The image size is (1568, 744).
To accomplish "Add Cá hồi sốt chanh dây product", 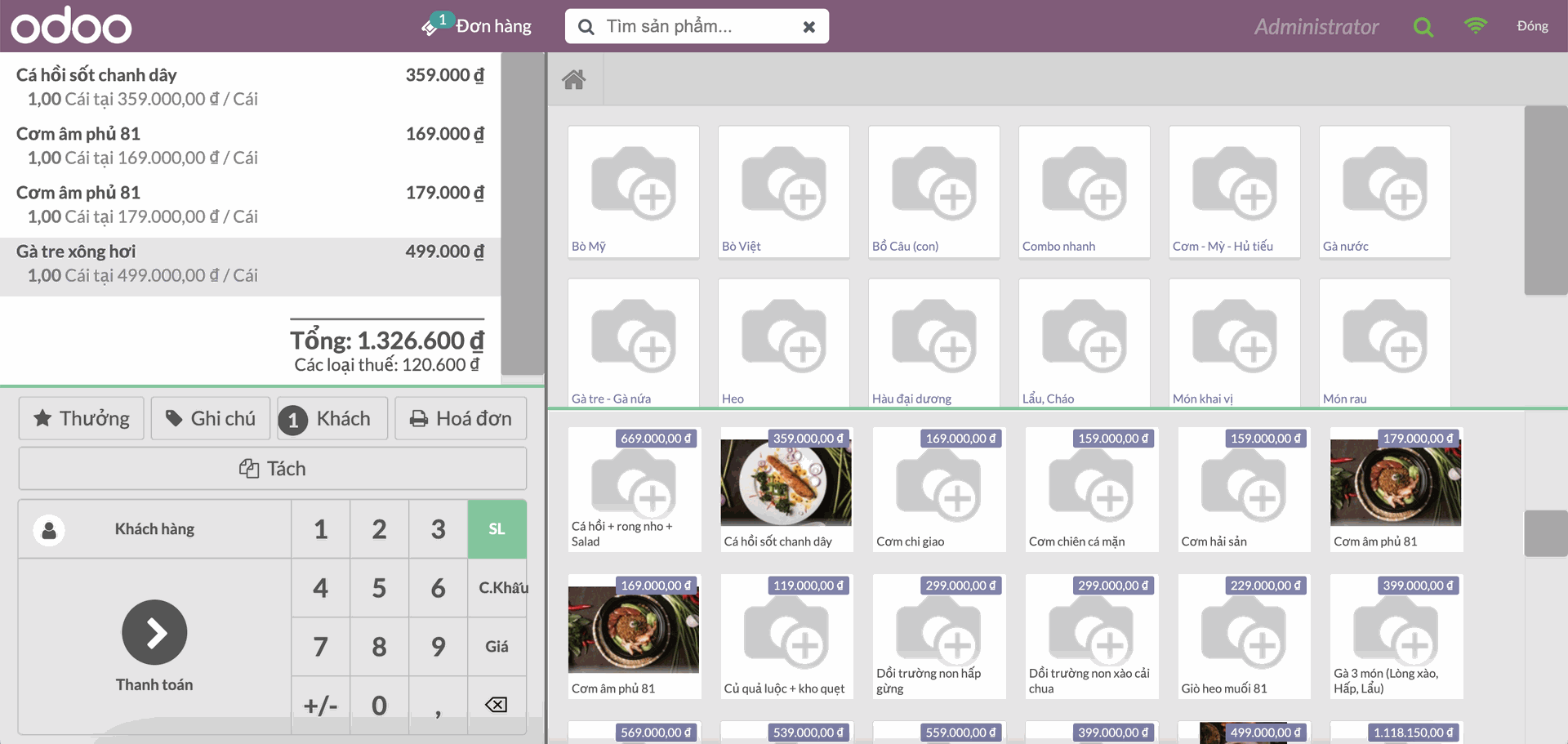I will 786,489.
